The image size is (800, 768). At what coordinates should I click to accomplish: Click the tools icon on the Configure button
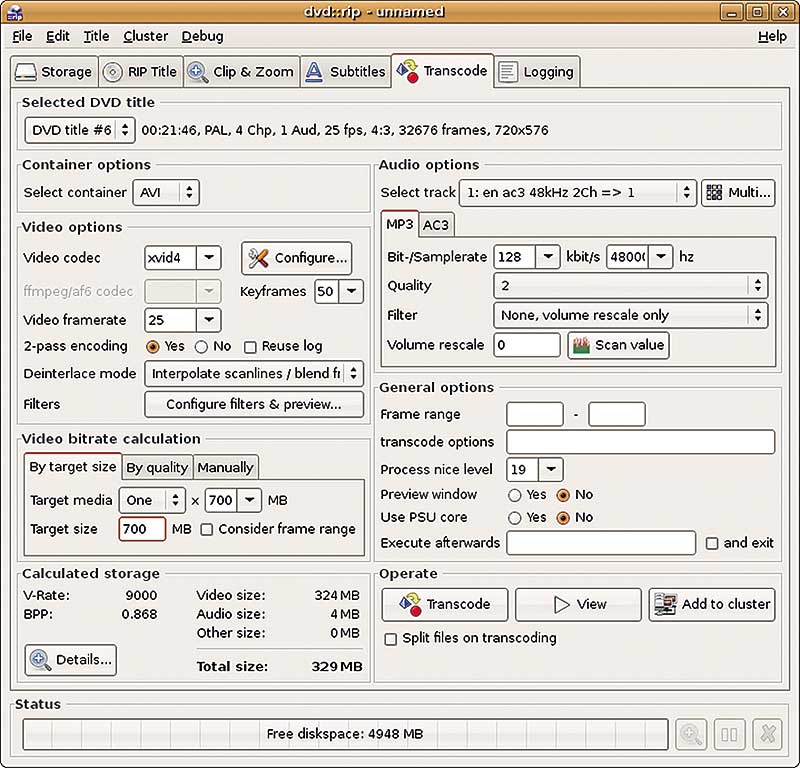pos(258,258)
